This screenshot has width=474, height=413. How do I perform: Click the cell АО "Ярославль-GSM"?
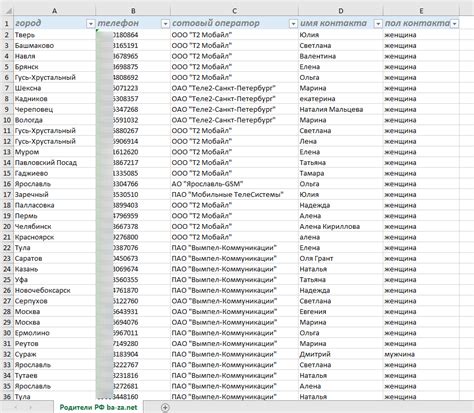point(234,184)
